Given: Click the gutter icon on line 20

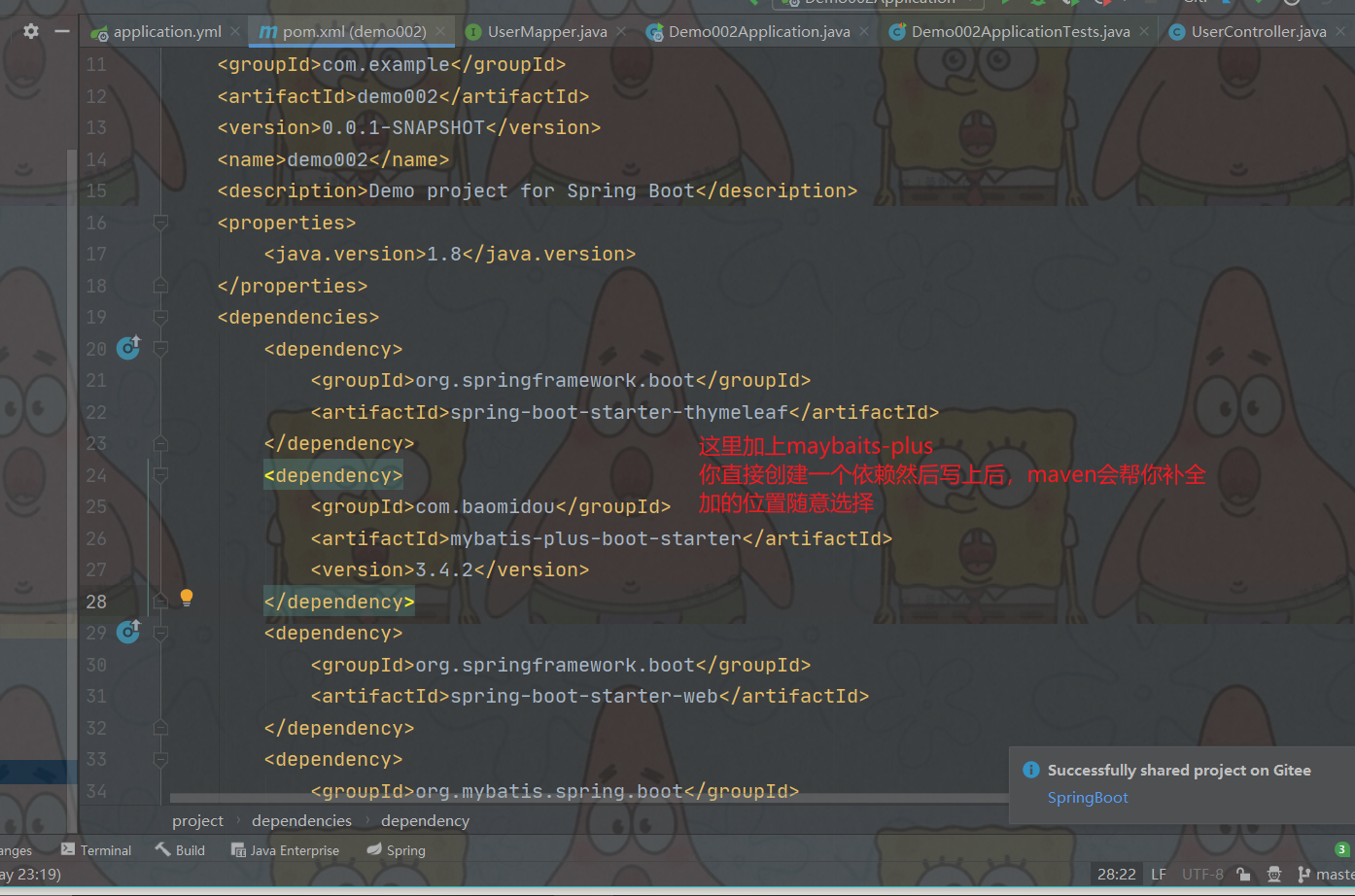Looking at the screenshot, I should click(x=128, y=347).
